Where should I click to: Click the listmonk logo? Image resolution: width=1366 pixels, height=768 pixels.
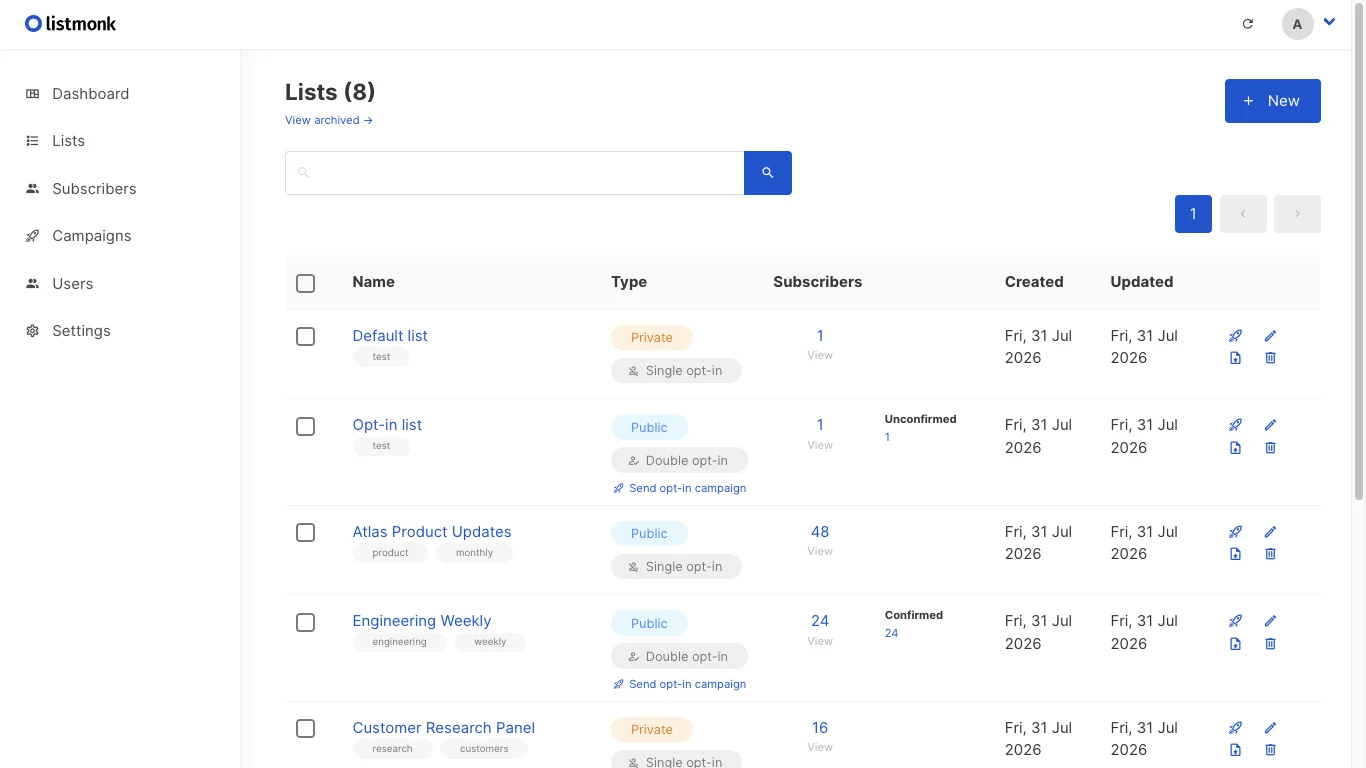pyautogui.click(x=70, y=23)
